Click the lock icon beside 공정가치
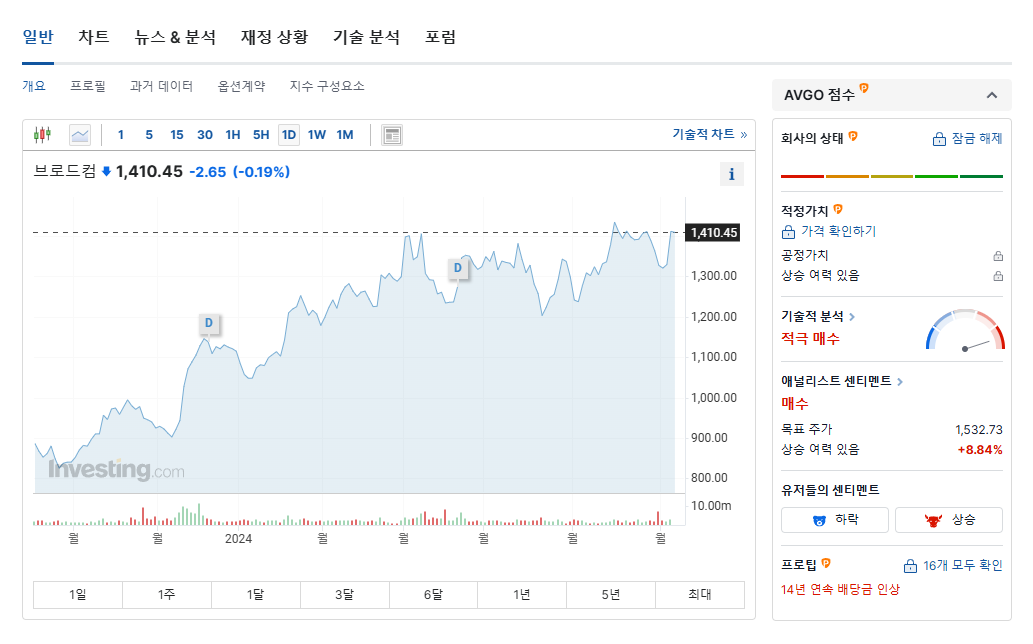Viewport: 1033px width, 644px height. click(x=997, y=255)
